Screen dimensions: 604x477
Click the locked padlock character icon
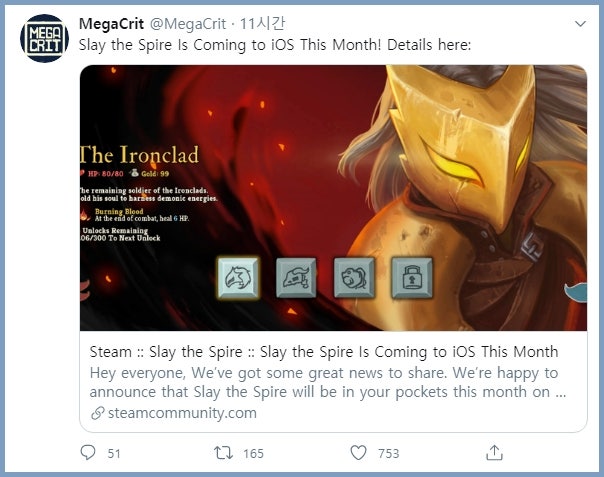pos(411,278)
